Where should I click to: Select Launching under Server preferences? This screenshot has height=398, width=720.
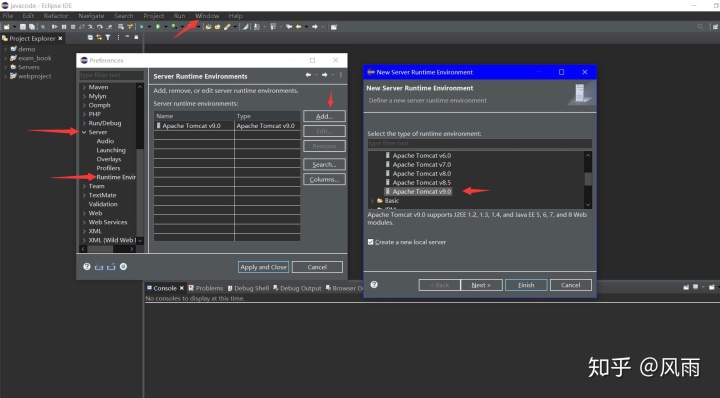tap(111, 150)
